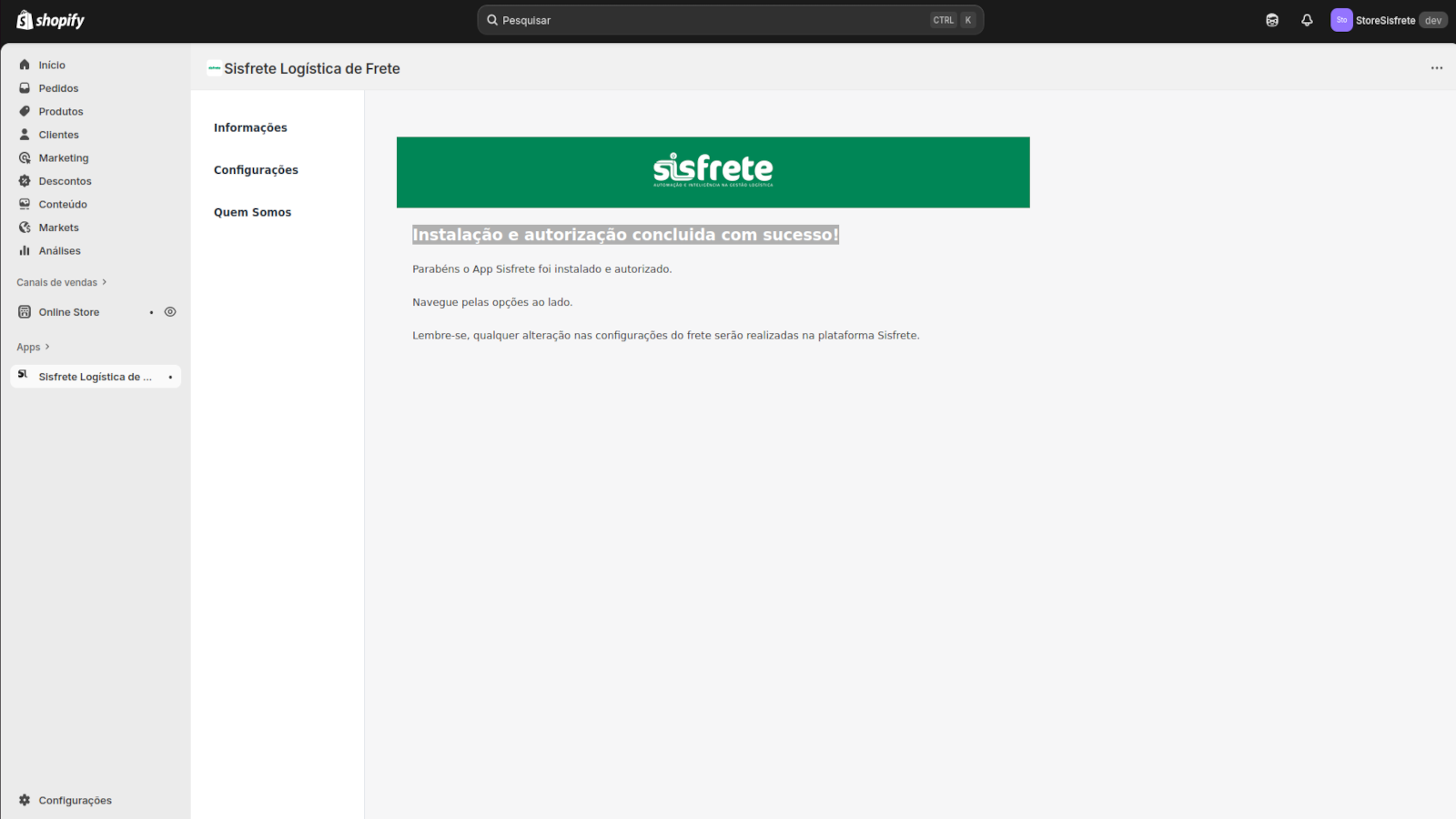1456x819 pixels.
Task: Switch to Quem Somos tab
Action: [252, 212]
